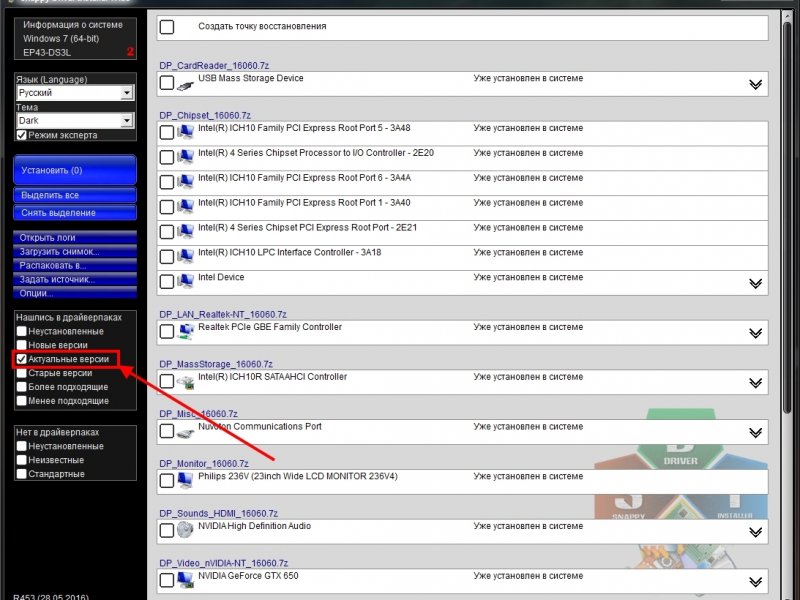Select the USB Mass Storage Device checkbox
Screen dimensions: 800x600
167,83
